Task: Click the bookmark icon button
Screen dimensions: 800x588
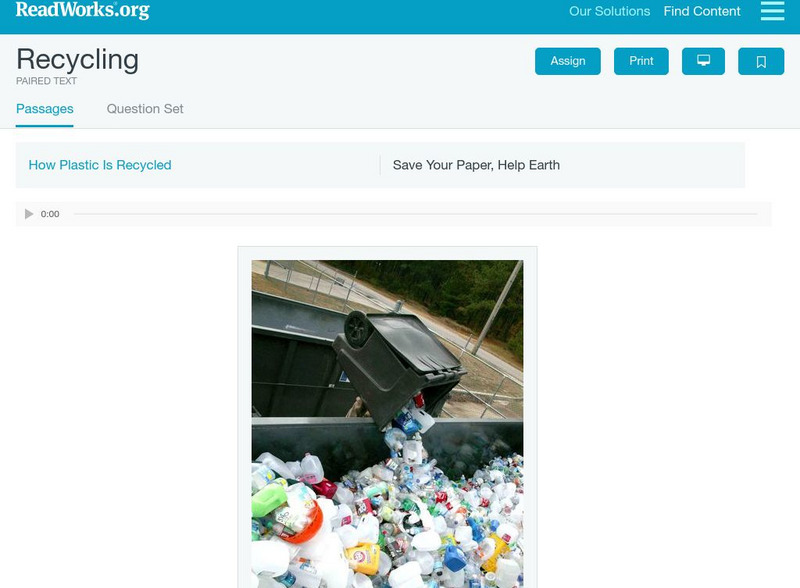Action: (761, 61)
